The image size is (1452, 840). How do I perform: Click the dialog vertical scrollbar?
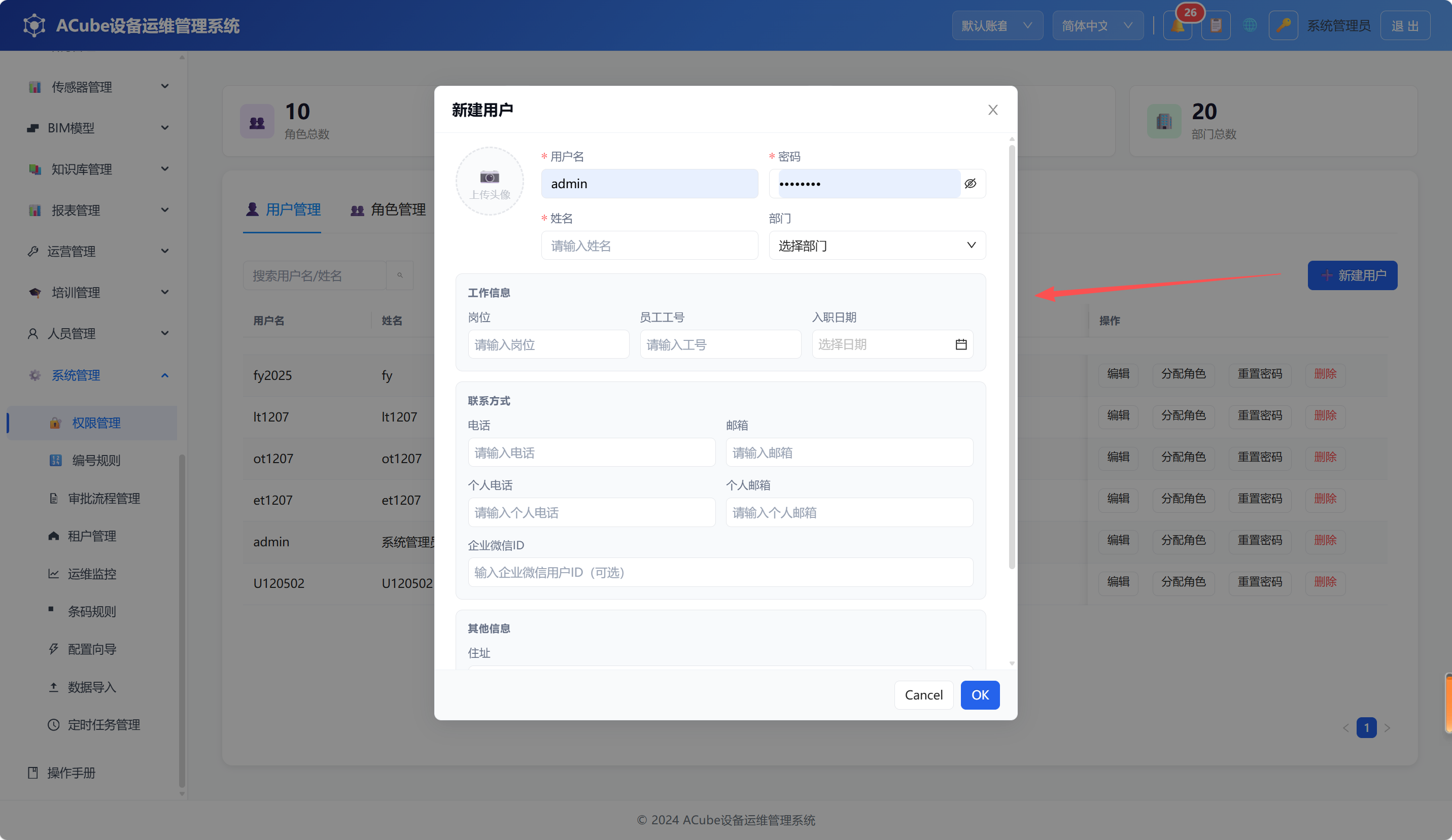(1012, 357)
